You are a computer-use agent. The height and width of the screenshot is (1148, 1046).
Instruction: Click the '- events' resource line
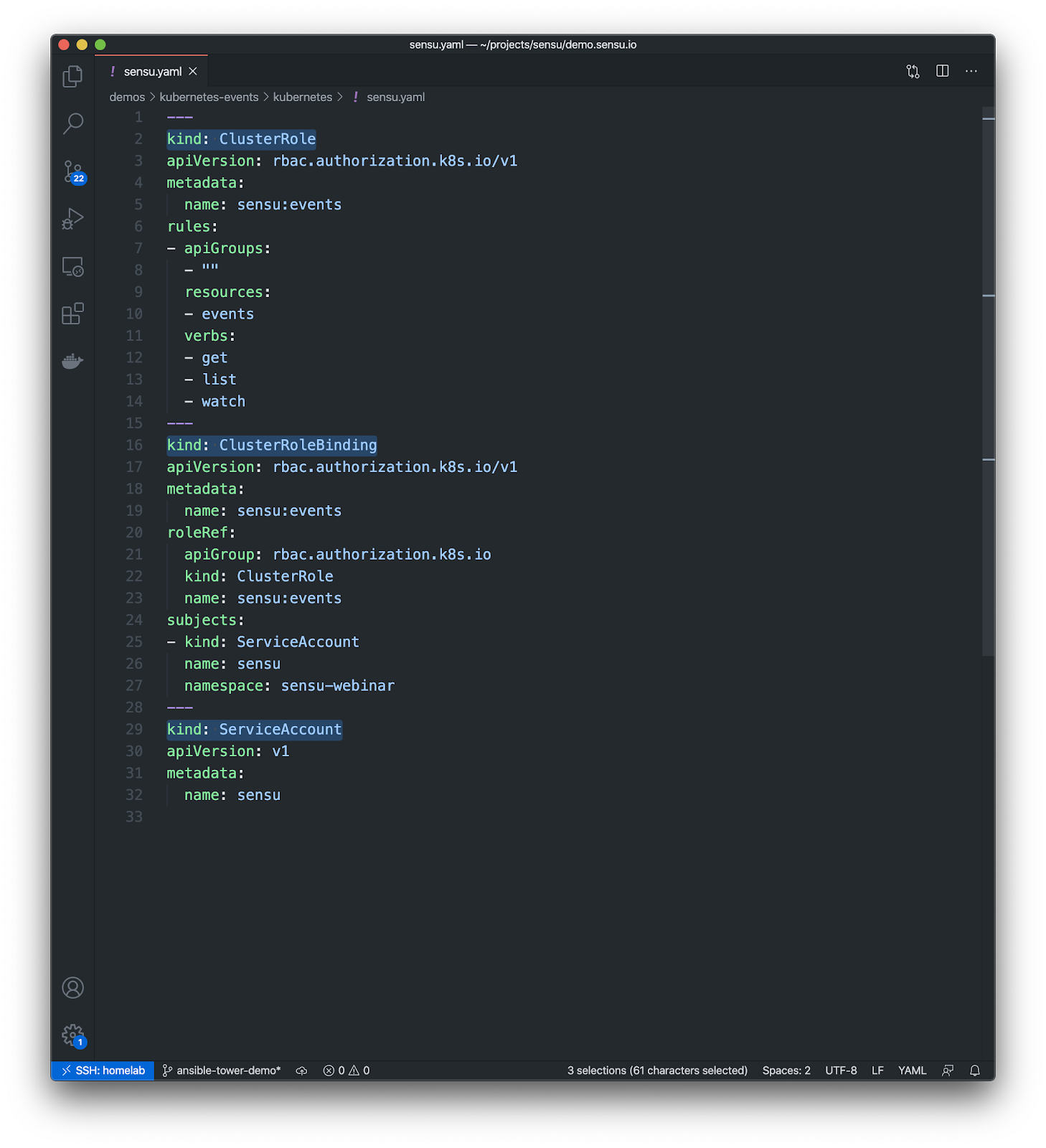[219, 314]
